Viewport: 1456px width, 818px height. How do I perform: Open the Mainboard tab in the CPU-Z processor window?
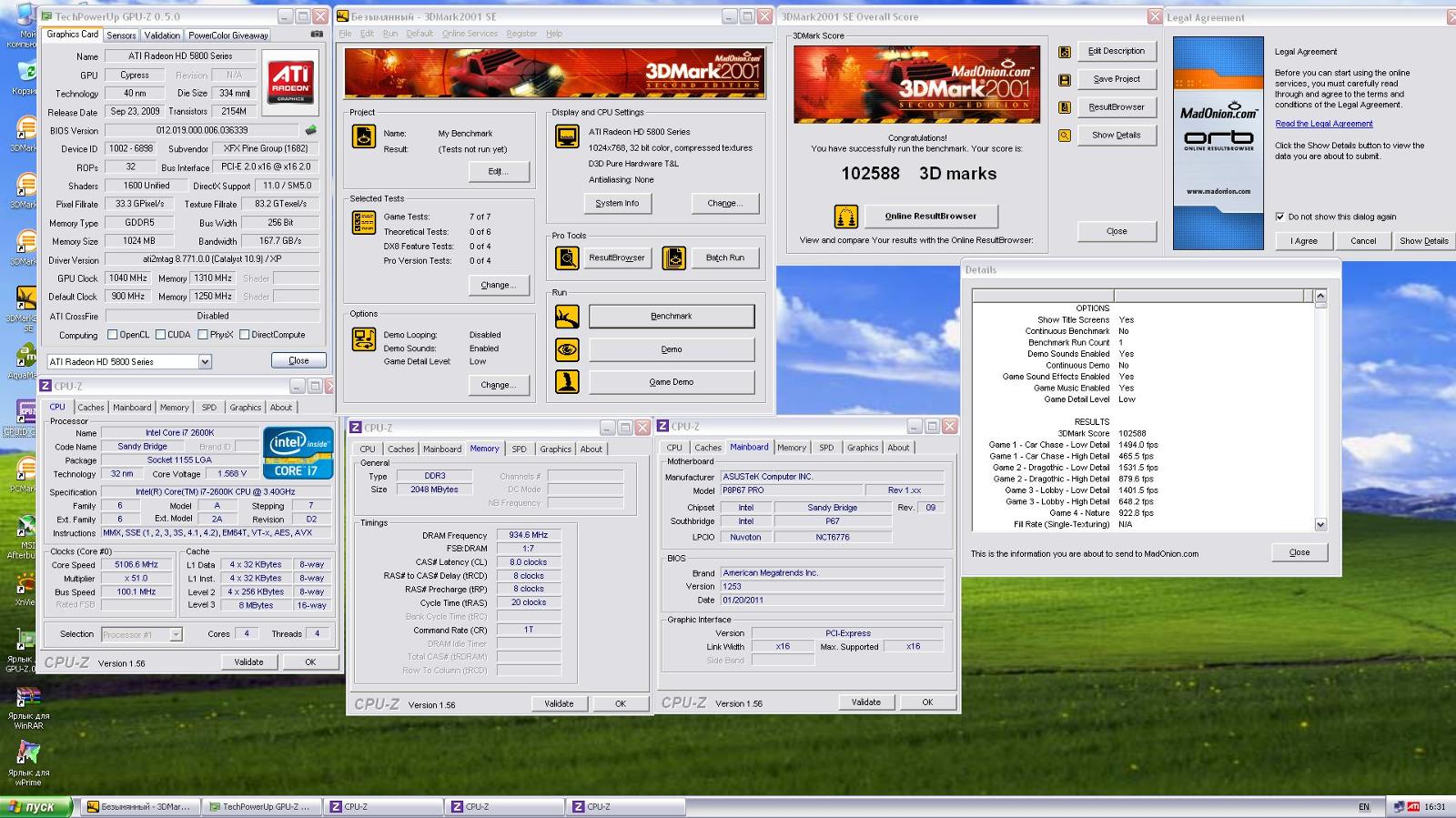point(132,408)
